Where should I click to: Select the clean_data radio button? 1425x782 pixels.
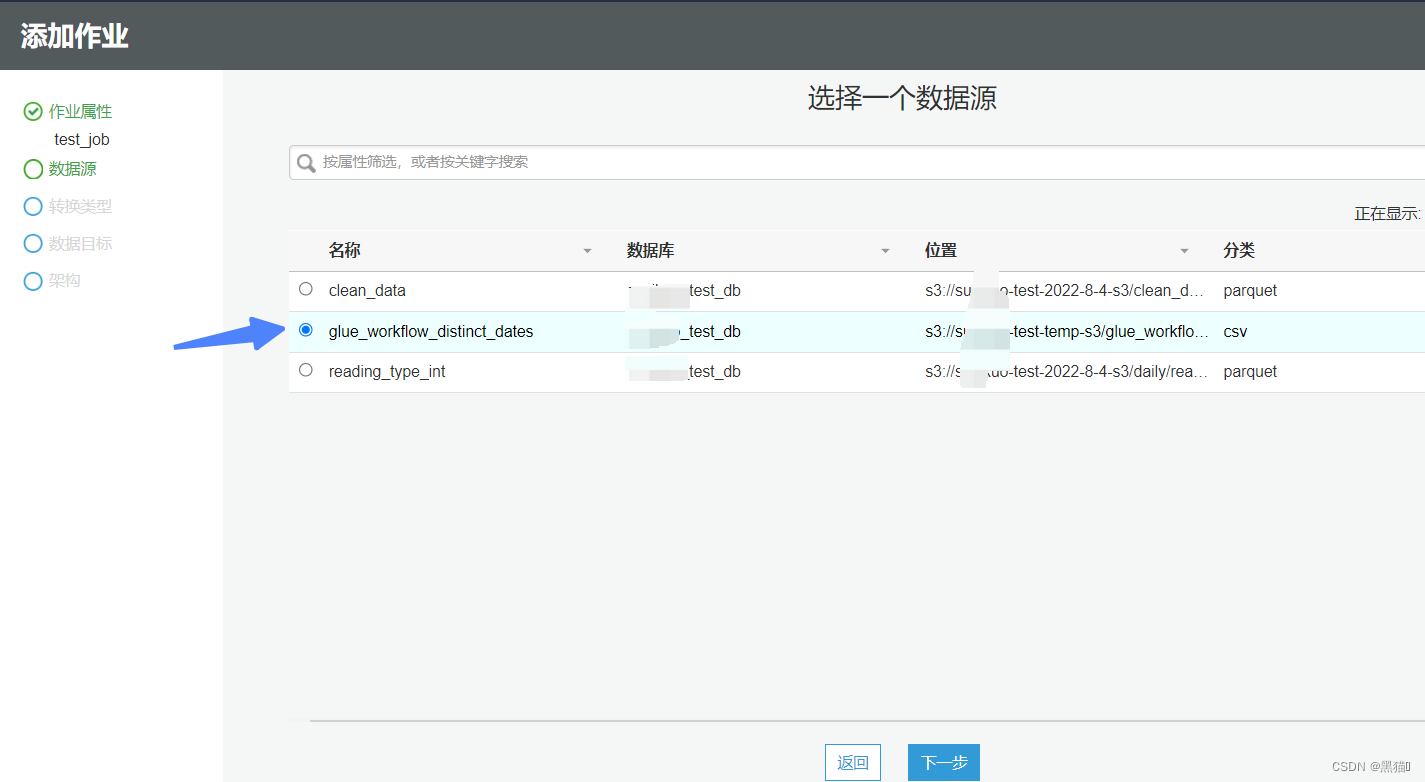pos(306,289)
